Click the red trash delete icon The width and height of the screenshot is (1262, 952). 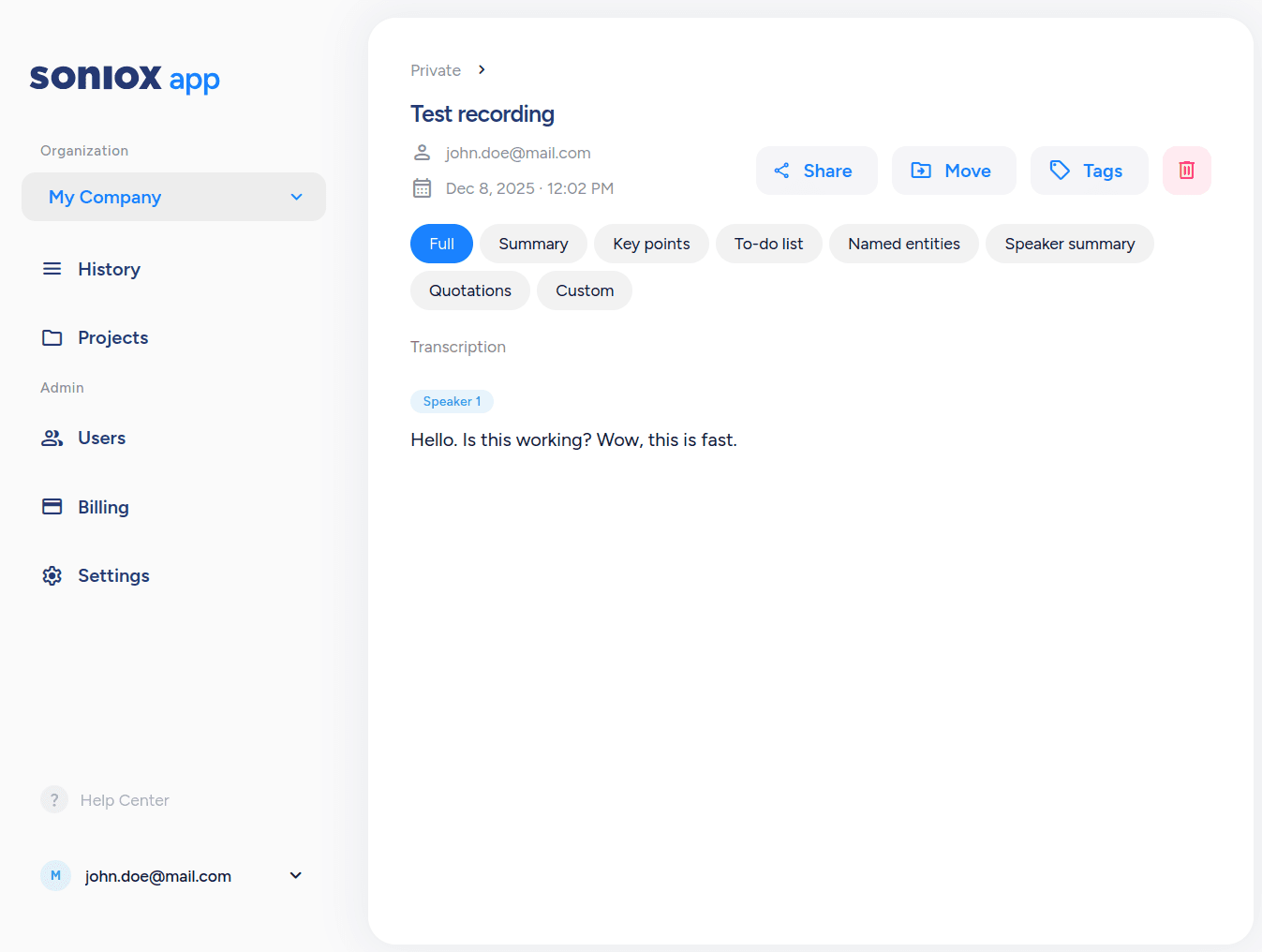coord(1186,171)
